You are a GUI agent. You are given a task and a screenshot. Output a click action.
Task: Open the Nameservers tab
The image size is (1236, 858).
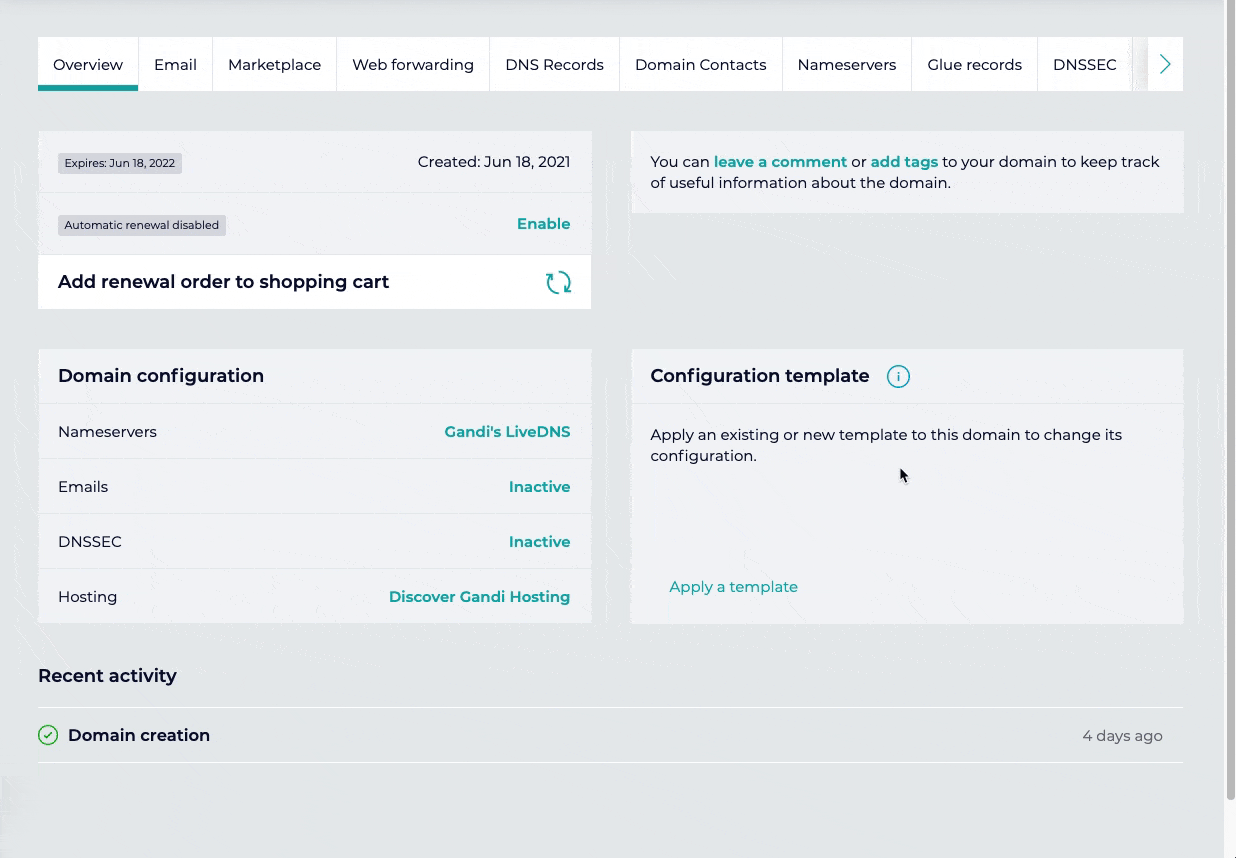pyautogui.click(x=846, y=65)
